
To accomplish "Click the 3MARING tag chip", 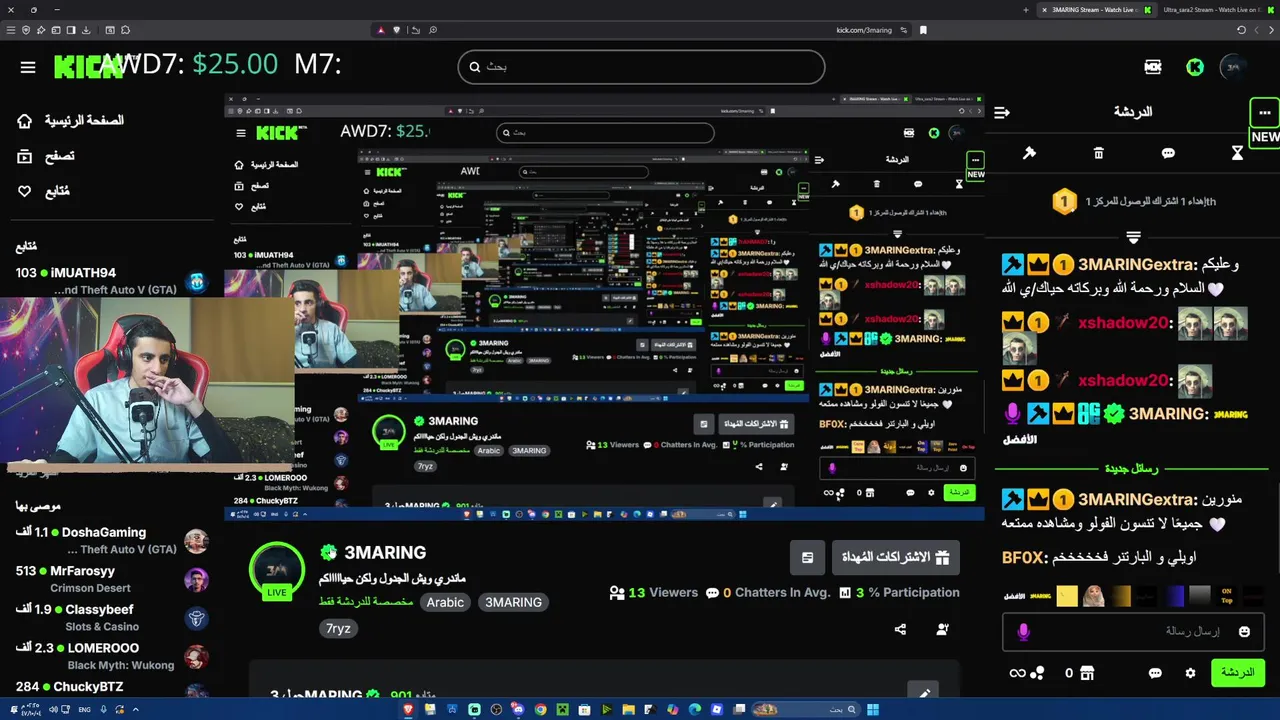I will (513, 602).
